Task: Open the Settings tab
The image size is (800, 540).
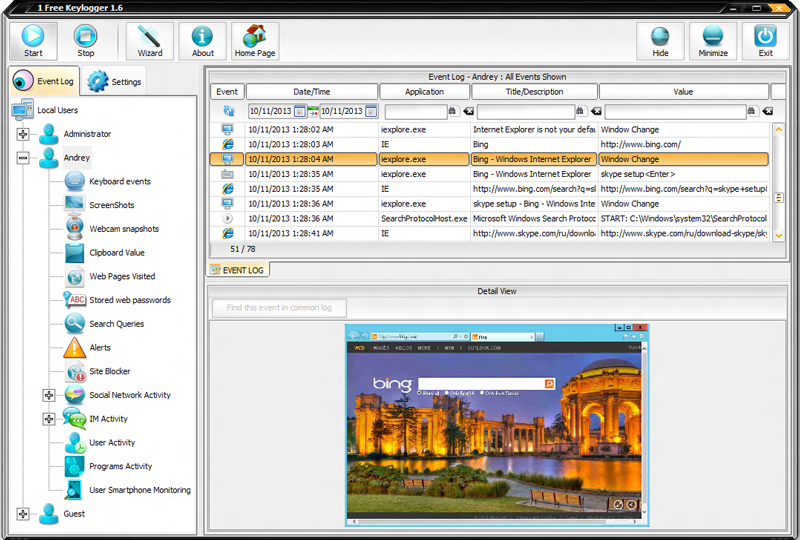Action: [114, 82]
